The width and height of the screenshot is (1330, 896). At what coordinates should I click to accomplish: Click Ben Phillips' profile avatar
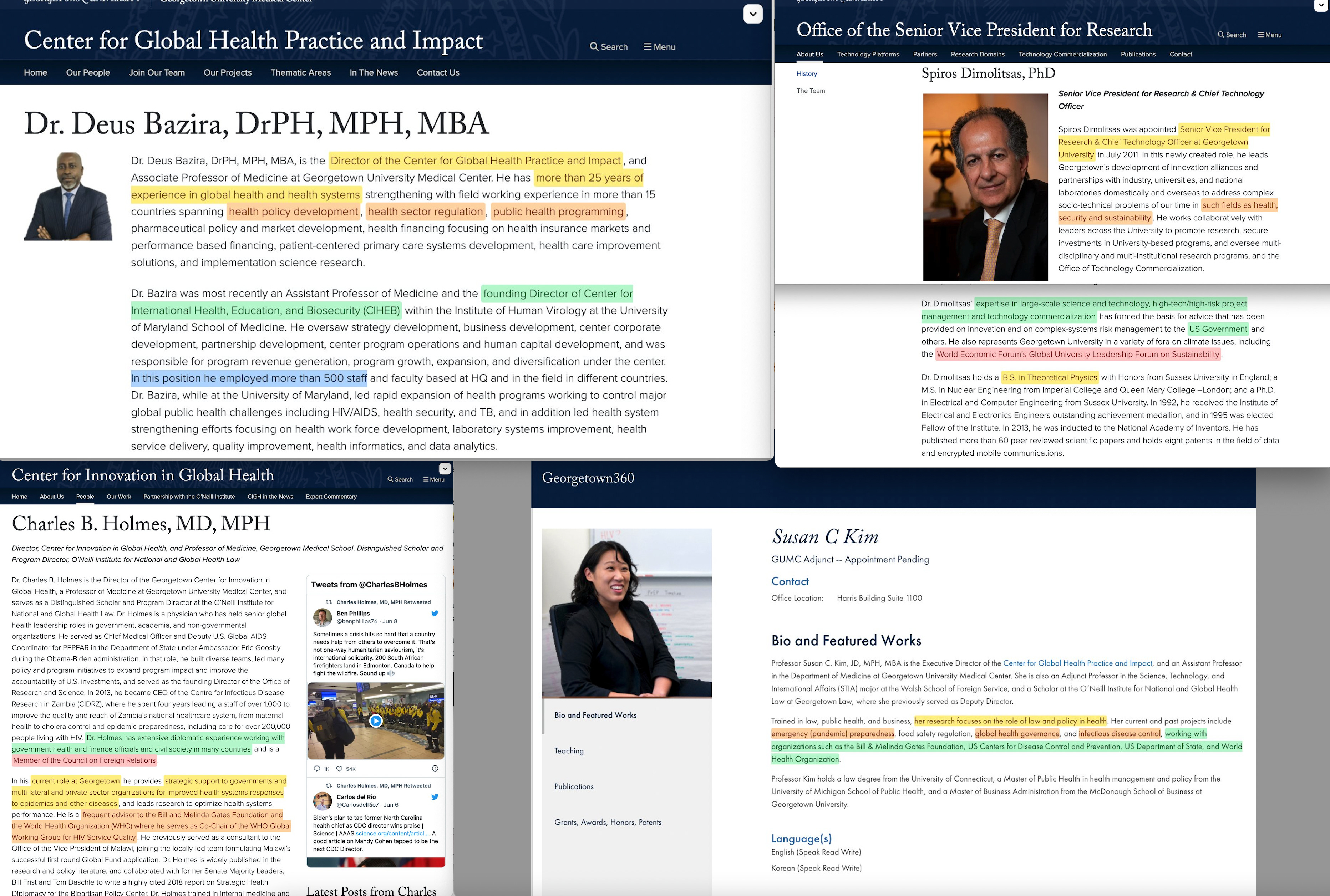coord(323,617)
